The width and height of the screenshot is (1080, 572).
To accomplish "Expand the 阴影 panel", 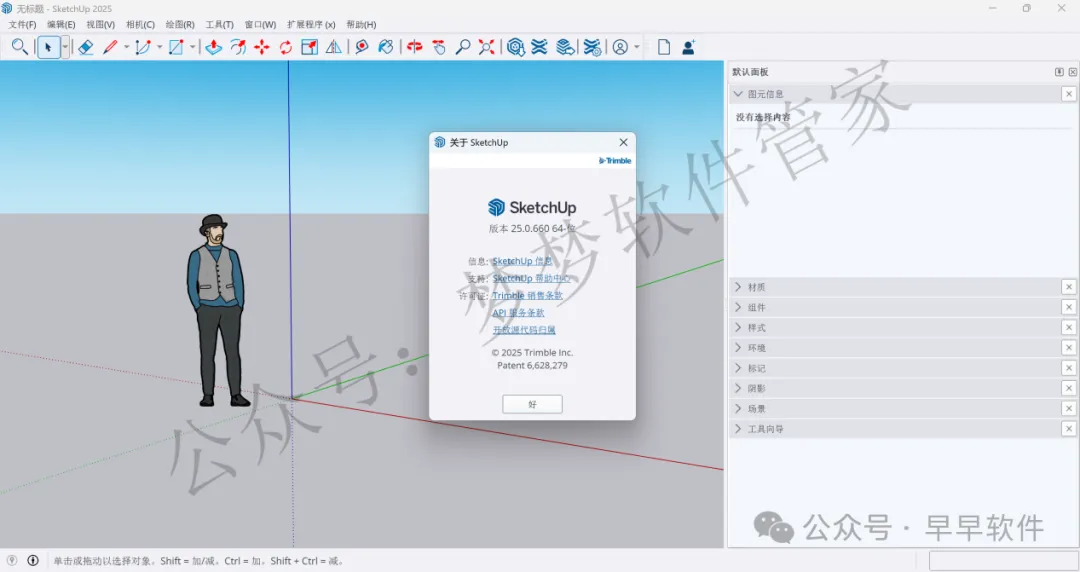I will [738, 388].
